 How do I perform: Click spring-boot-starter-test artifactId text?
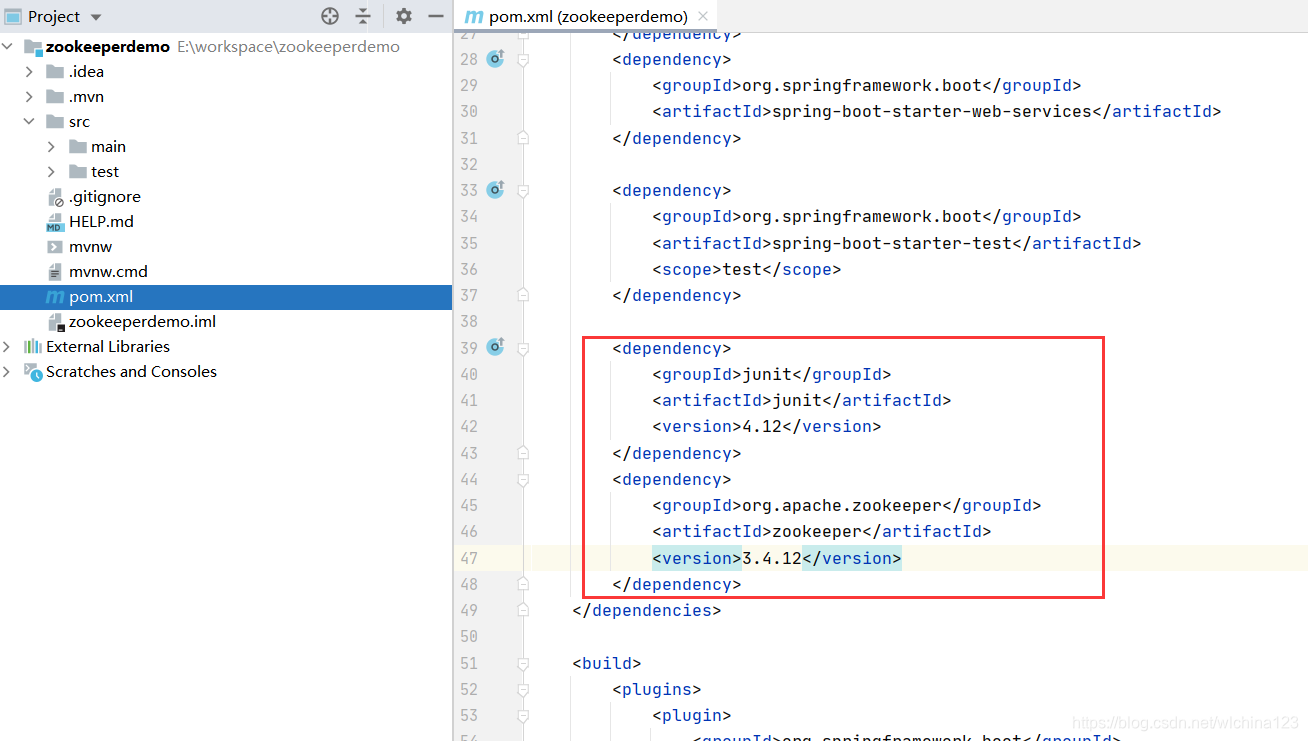[892, 243]
